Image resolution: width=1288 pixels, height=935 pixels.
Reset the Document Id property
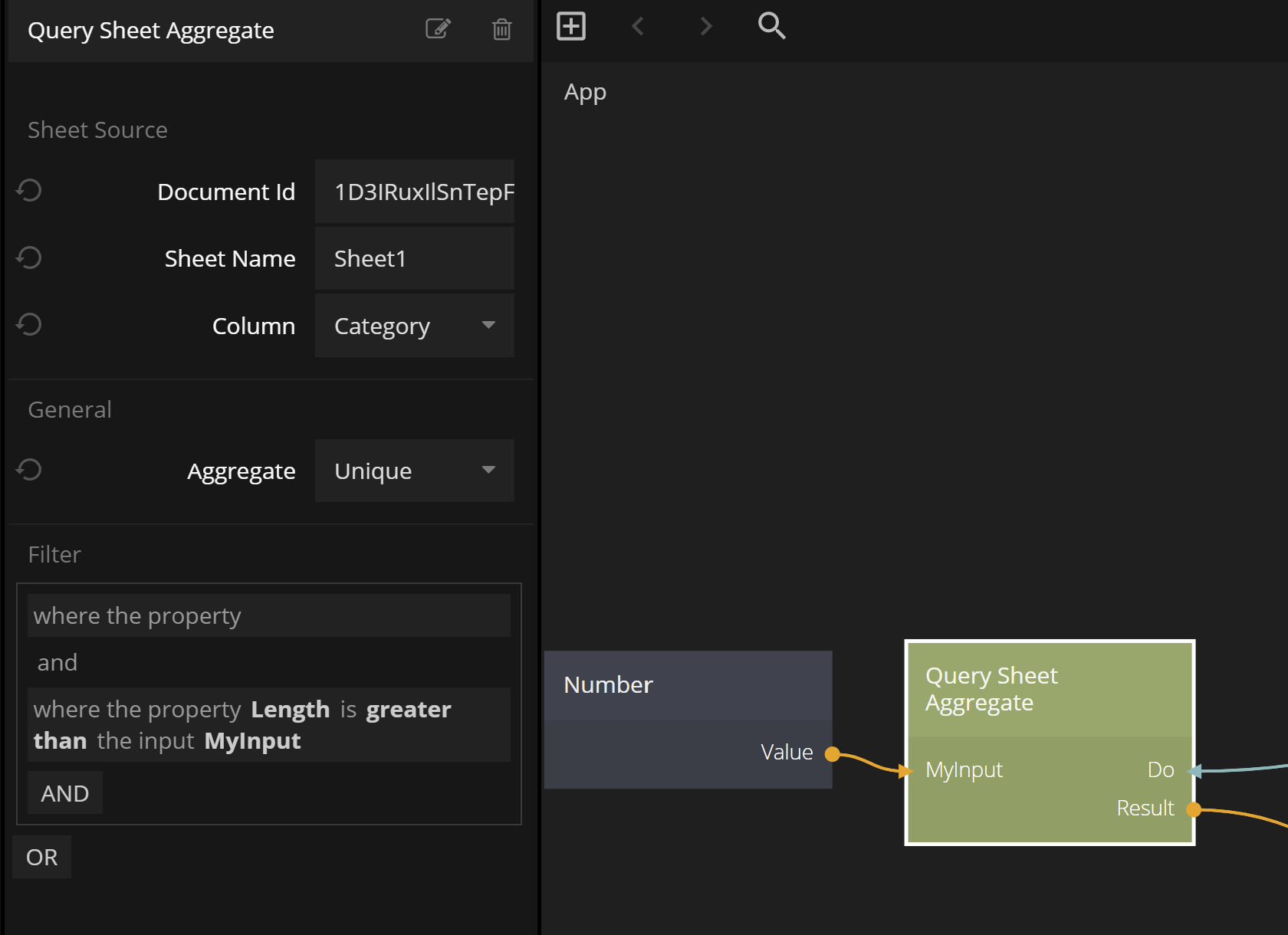(x=29, y=190)
